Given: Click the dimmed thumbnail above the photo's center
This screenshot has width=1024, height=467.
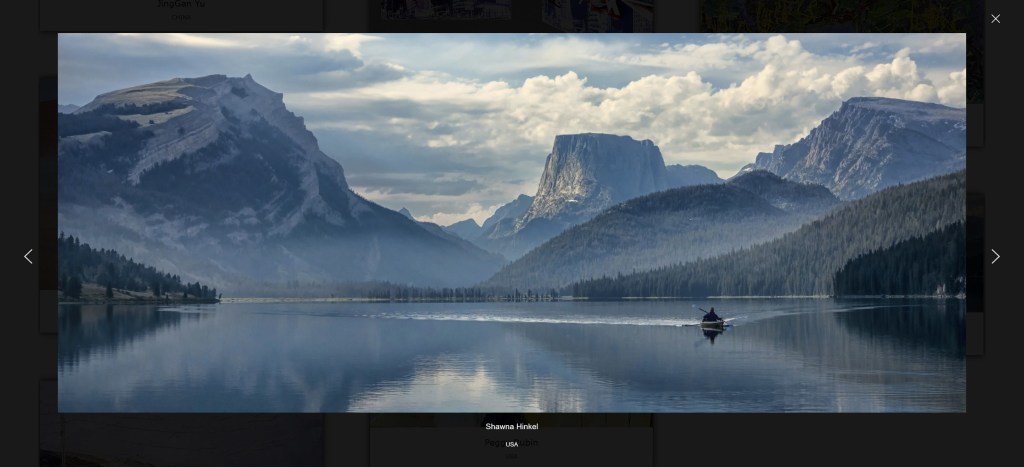Looking at the screenshot, I should coord(510,14).
